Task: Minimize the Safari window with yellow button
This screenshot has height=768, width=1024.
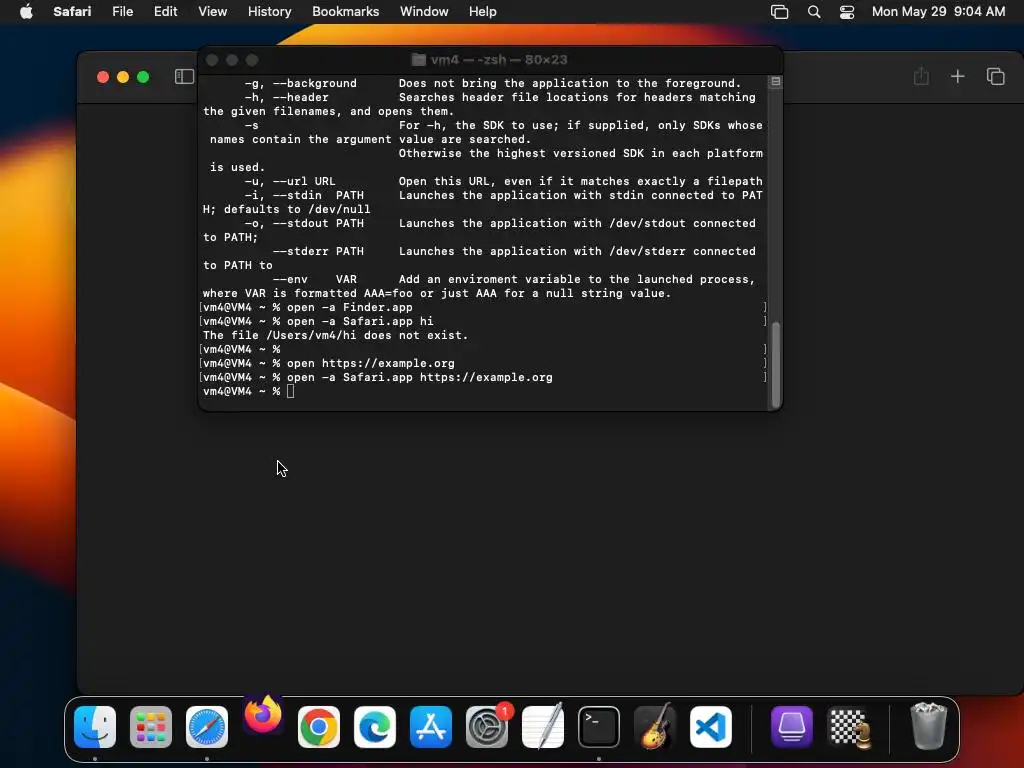Action: (123, 77)
